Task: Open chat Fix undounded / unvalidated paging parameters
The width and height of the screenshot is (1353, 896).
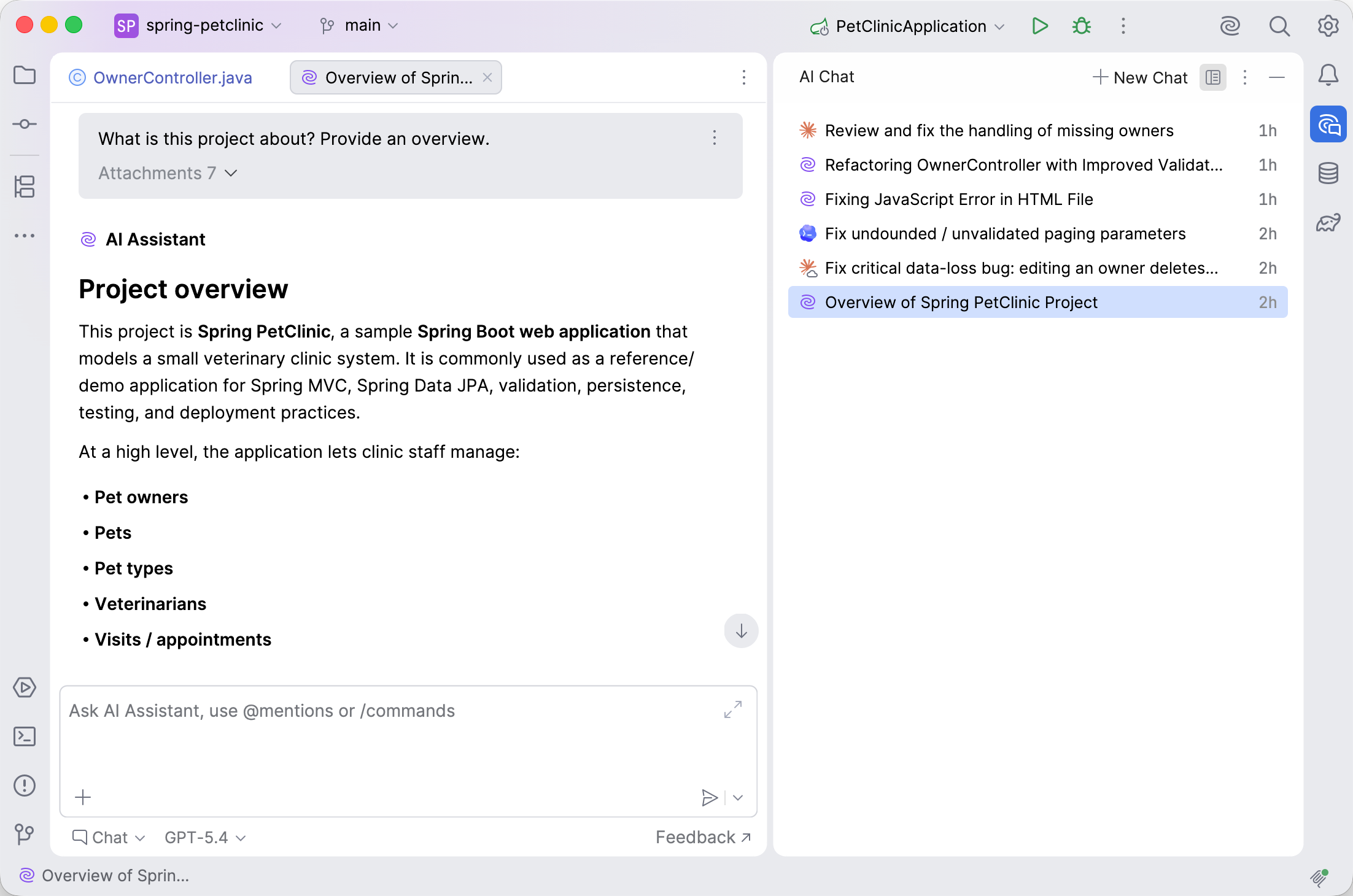Action: 1038,234
